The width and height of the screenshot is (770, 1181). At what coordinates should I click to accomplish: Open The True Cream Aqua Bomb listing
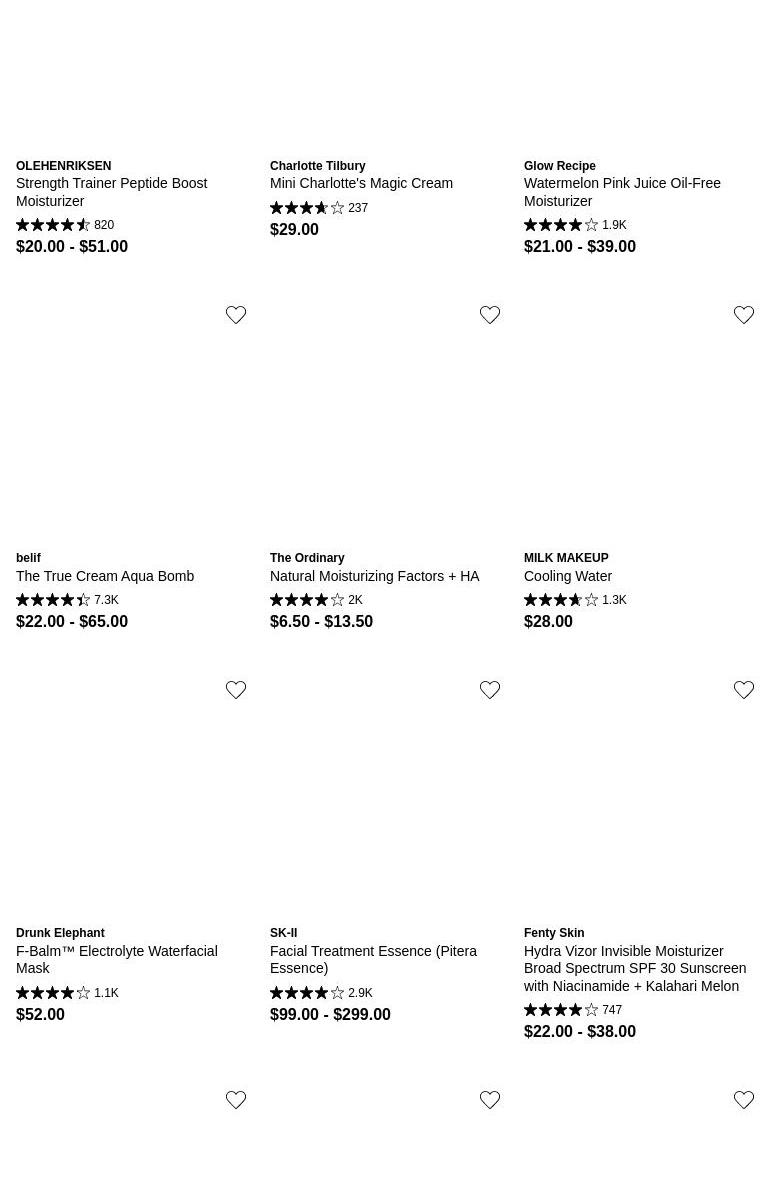(105, 576)
